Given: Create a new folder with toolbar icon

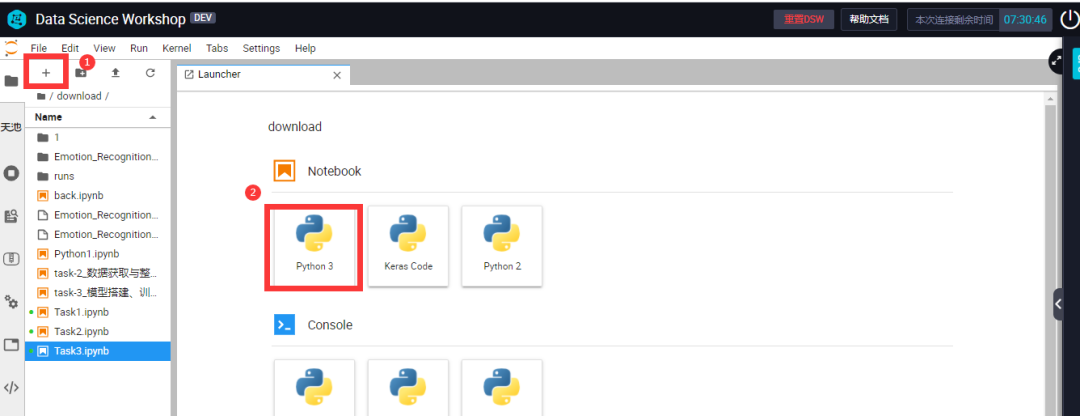Looking at the screenshot, I should 81,73.
